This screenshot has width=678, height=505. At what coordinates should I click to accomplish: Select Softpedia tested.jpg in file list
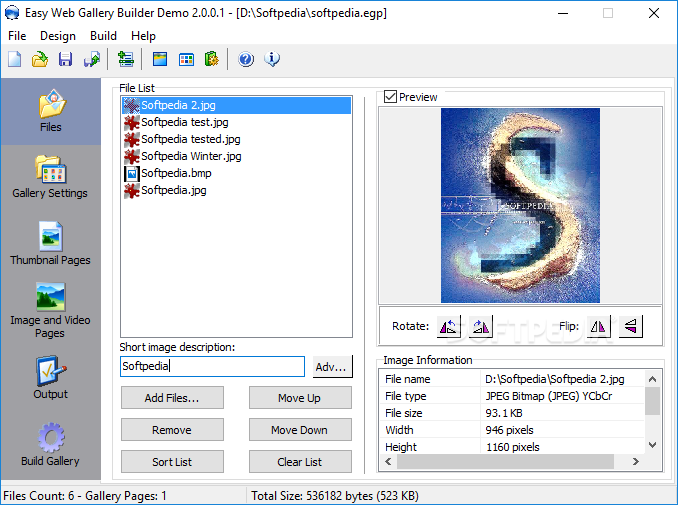coord(237,139)
